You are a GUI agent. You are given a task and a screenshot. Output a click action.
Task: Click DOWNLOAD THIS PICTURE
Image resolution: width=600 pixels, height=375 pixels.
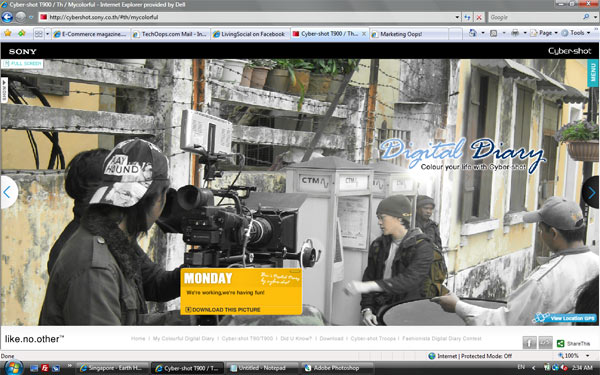click(x=223, y=310)
